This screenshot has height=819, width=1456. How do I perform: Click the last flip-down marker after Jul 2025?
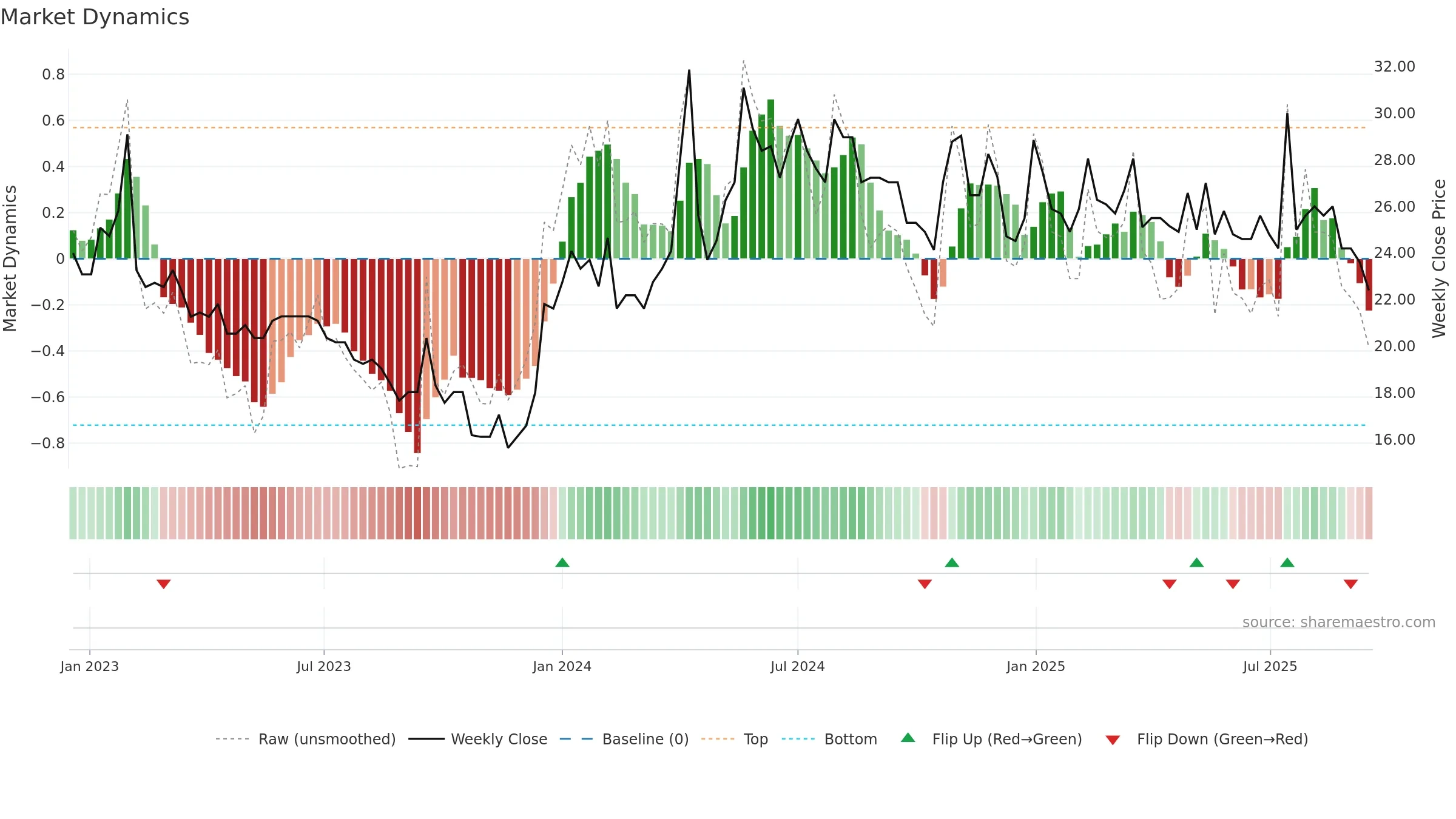[1350, 584]
